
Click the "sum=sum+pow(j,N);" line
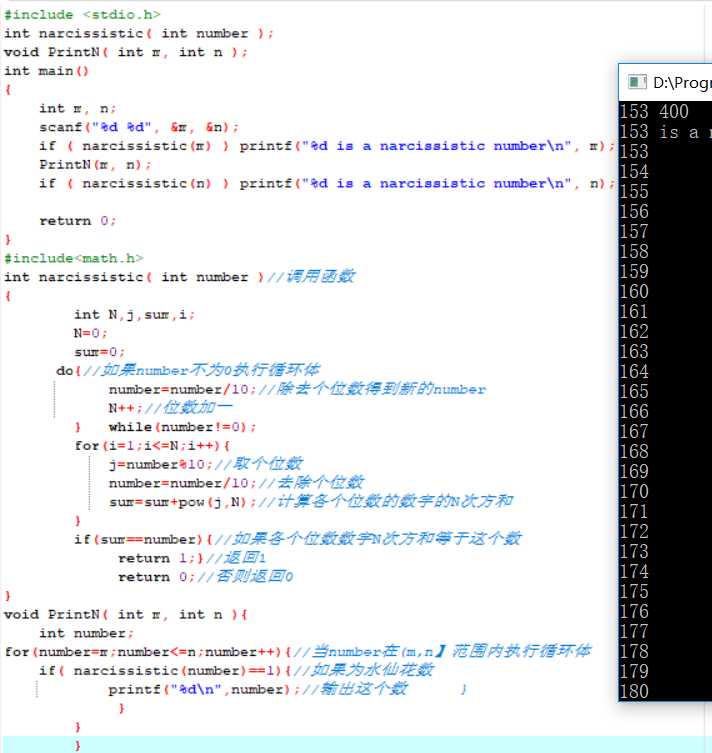click(311, 501)
